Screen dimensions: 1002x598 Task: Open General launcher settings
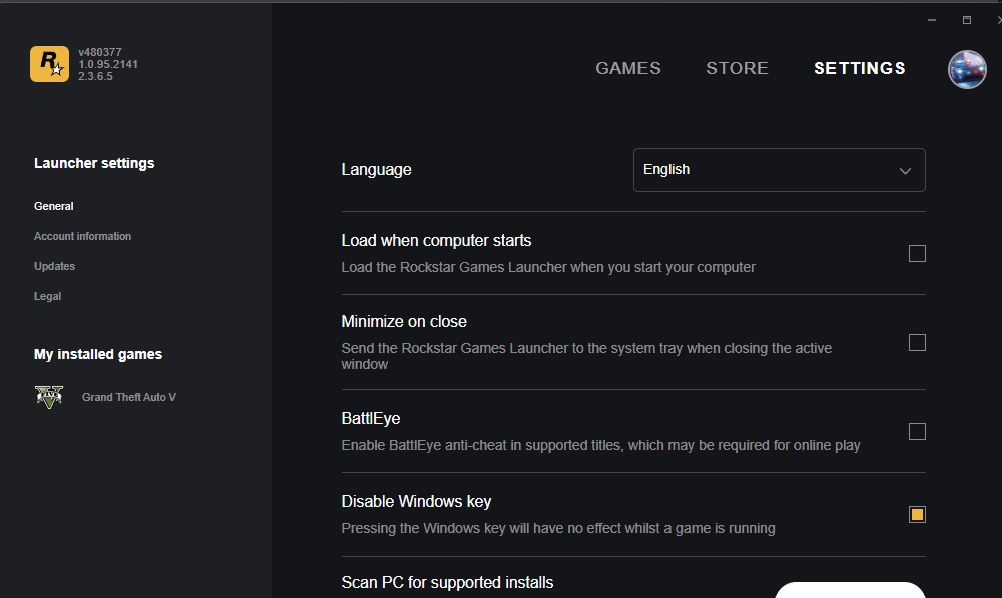point(54,206)
